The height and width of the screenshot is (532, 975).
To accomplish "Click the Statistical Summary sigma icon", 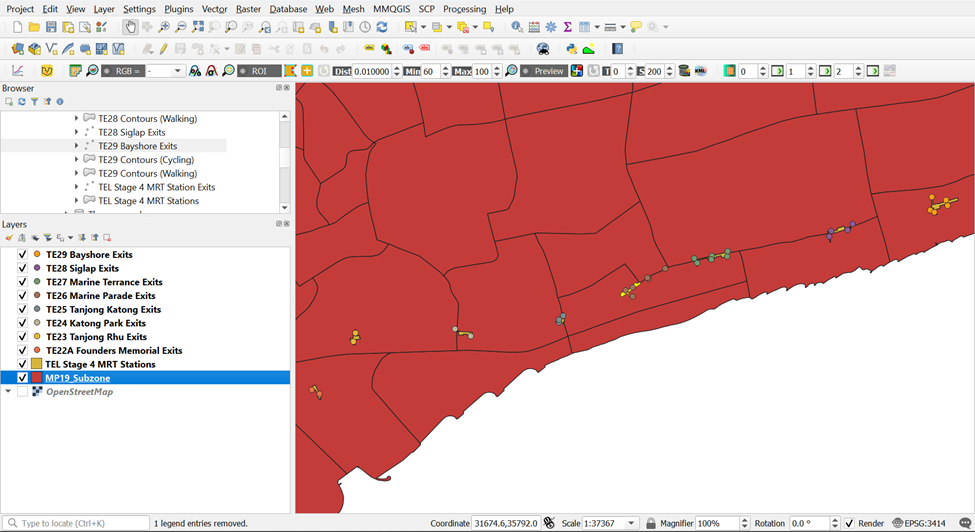I will point(567,27).
